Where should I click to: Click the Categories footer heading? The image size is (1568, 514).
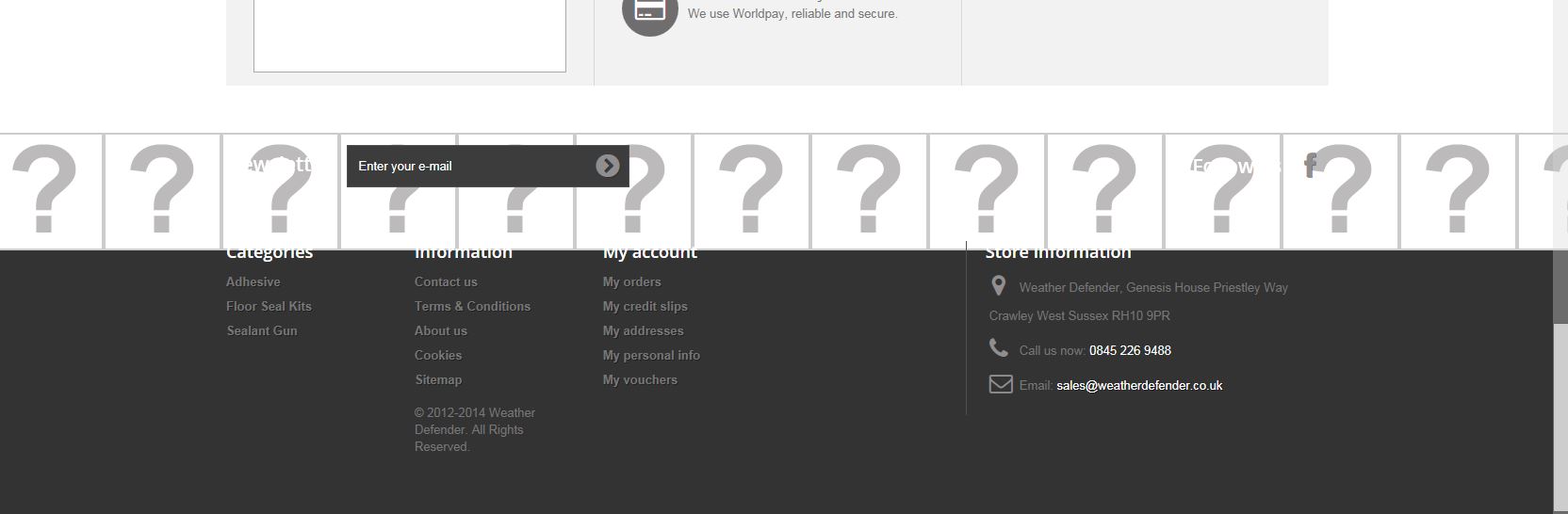[269, 254]
